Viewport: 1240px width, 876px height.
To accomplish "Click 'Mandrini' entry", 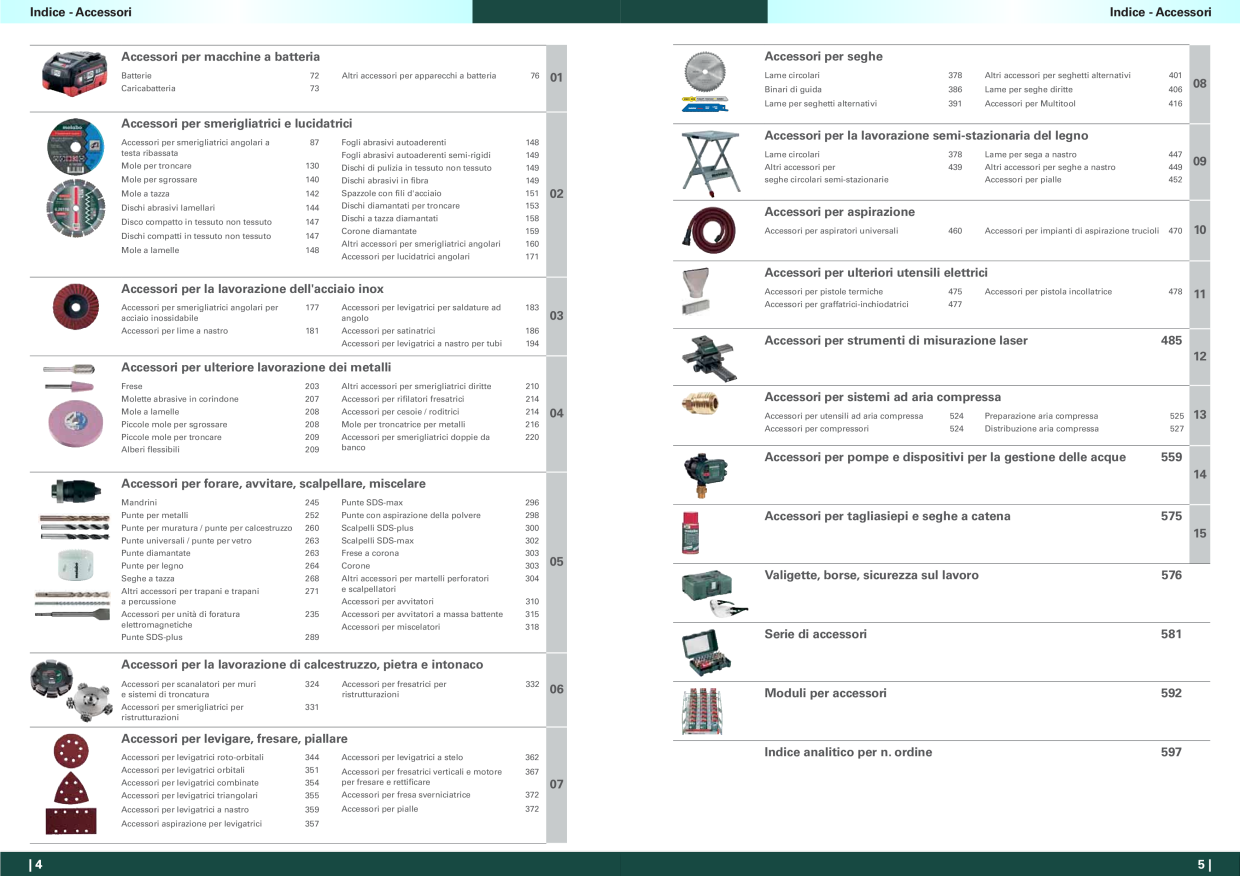I will [x=139, y=503].
